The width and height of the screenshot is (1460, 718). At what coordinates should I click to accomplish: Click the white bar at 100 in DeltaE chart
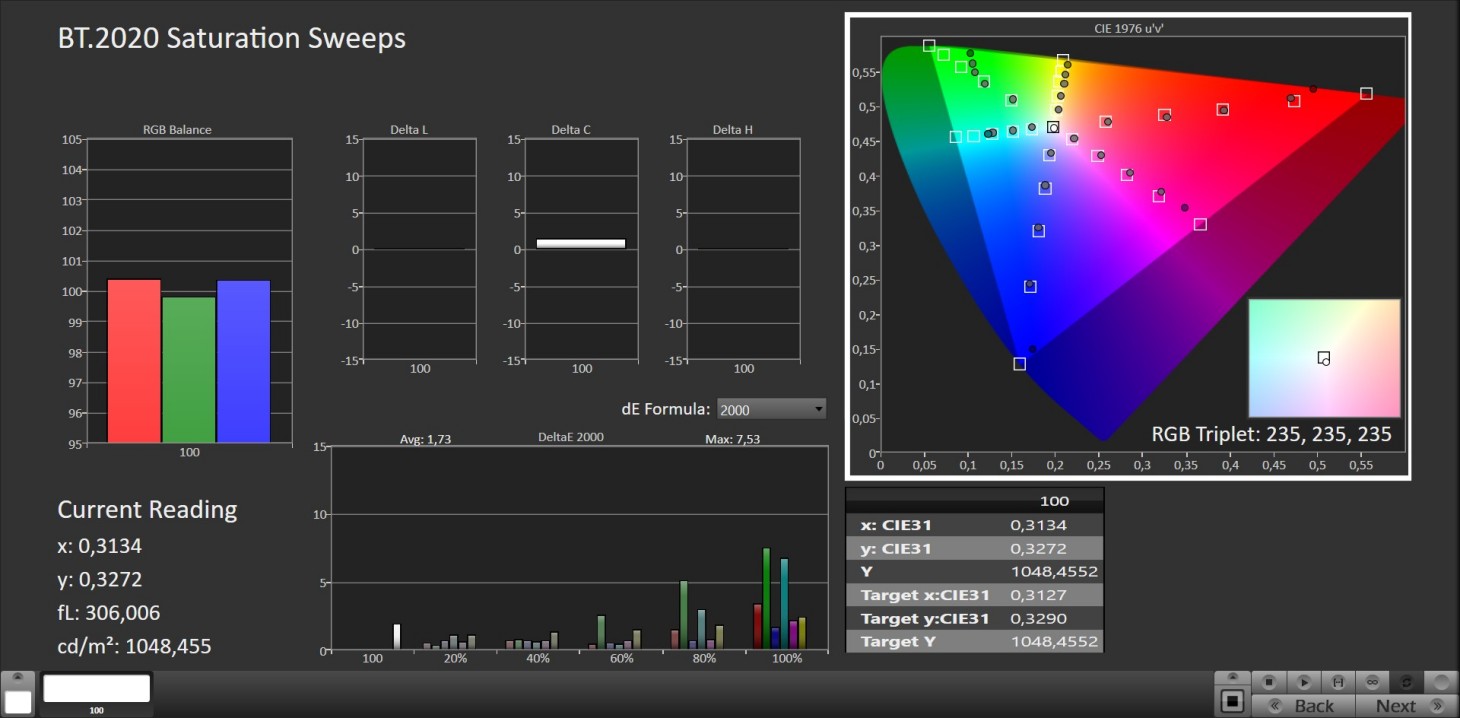pos(396,637)
